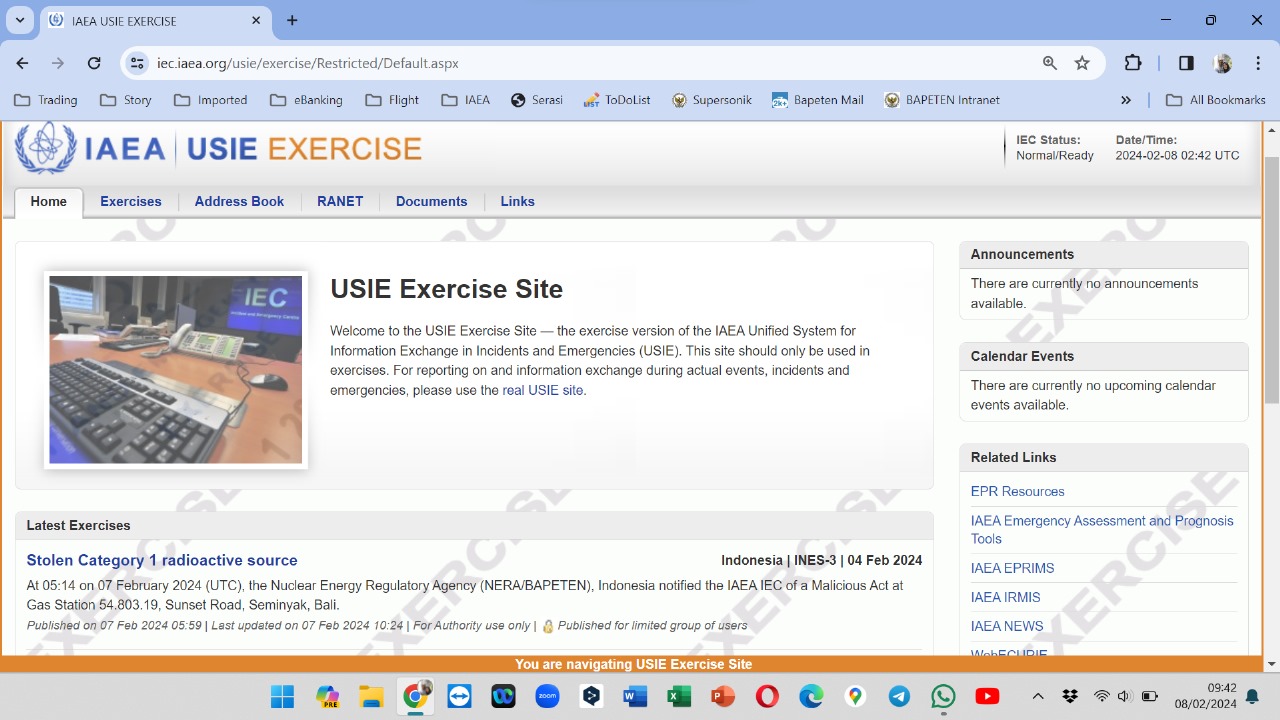Click the zoom magnifier in the address bar
Viewport: 1280px width, 720px height.
(1050, 63)
